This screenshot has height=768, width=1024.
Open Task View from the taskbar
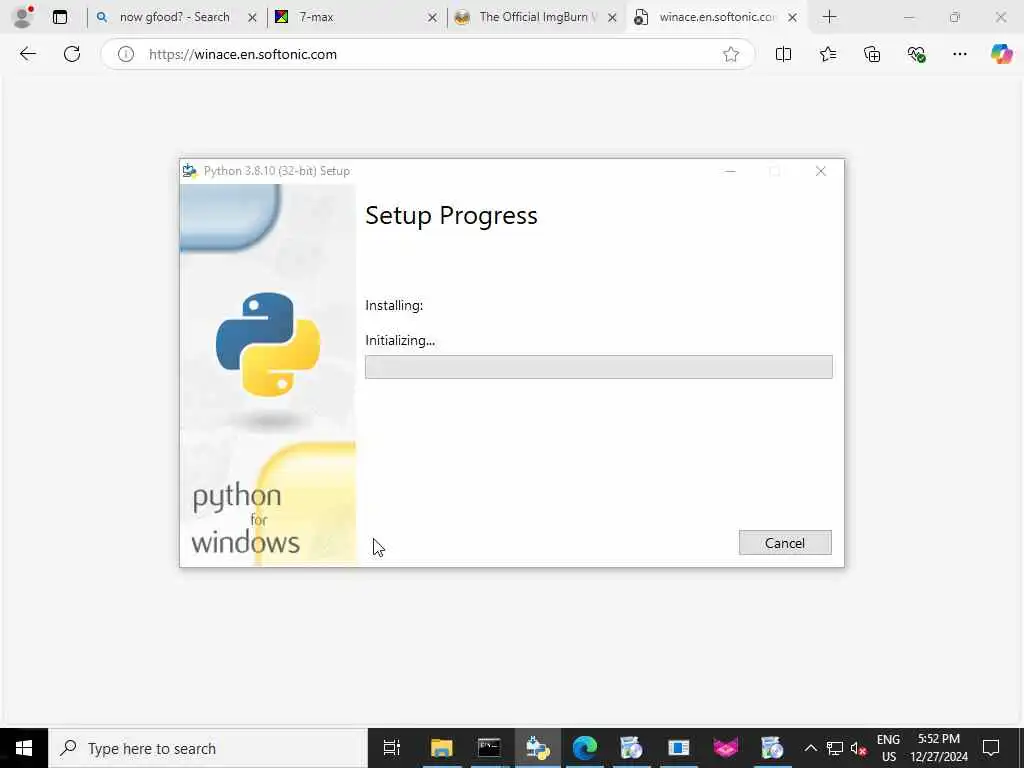[392, 748]
